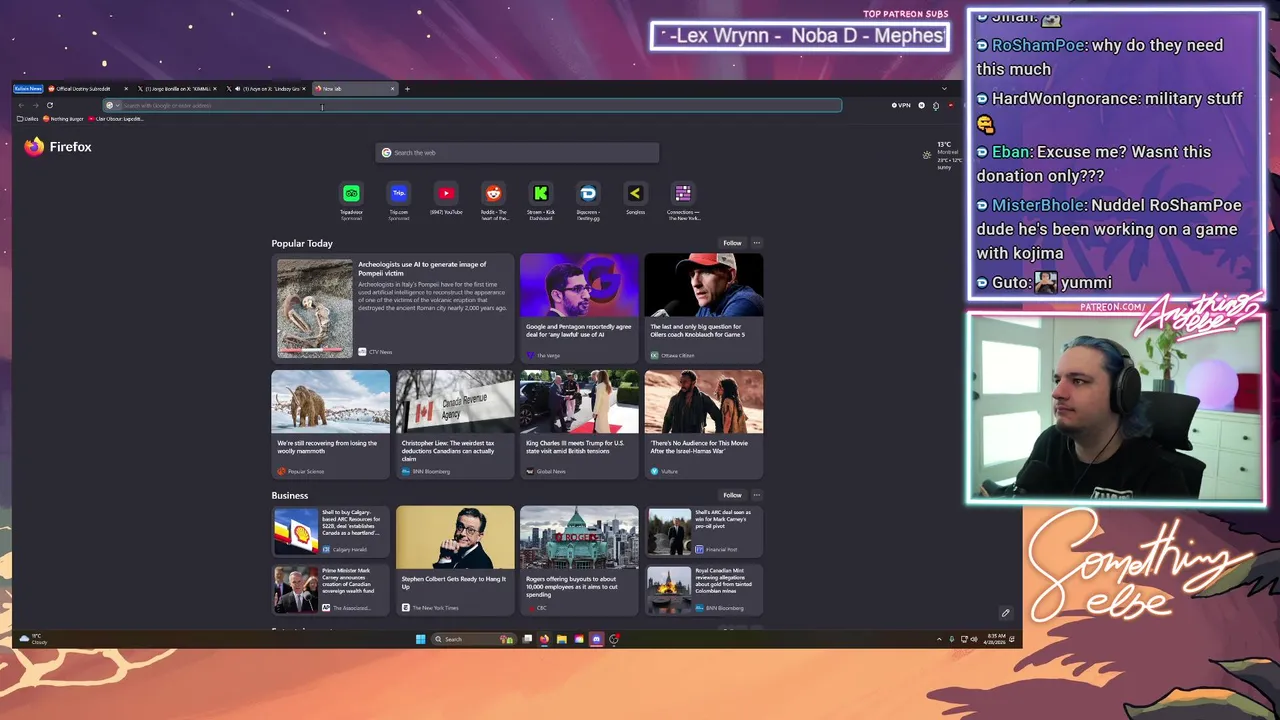
Task: Open the Pompeii victim AI article
Action: tap(392, 308)
